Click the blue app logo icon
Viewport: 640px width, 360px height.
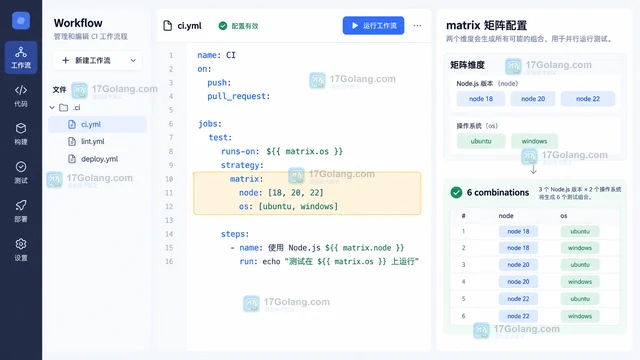point(21,20)
